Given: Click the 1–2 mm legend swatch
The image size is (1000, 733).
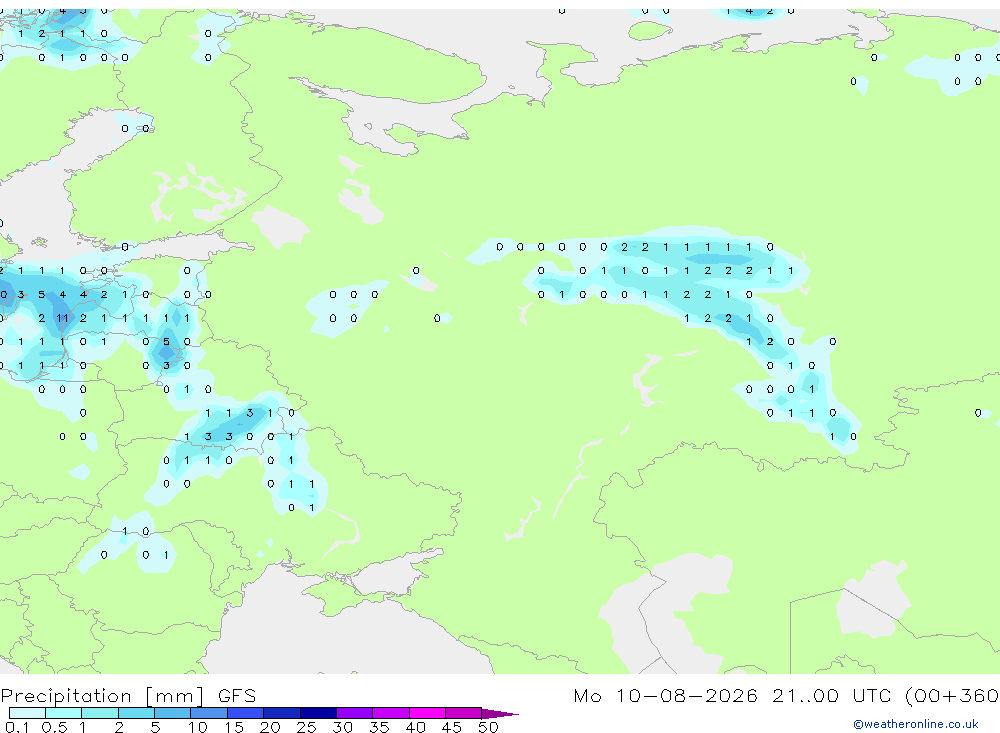Looking at the screenshot, I should tap(100, 713).
